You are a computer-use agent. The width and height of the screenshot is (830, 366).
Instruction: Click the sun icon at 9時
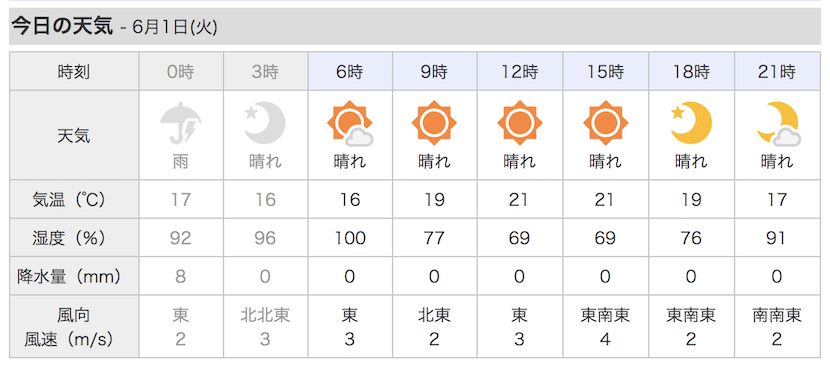click(434, 123)
